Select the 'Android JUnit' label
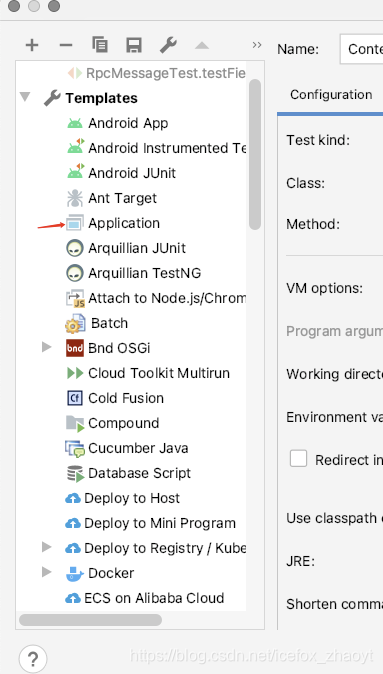This screenshot has width=383, height=674. coord(132,173)
